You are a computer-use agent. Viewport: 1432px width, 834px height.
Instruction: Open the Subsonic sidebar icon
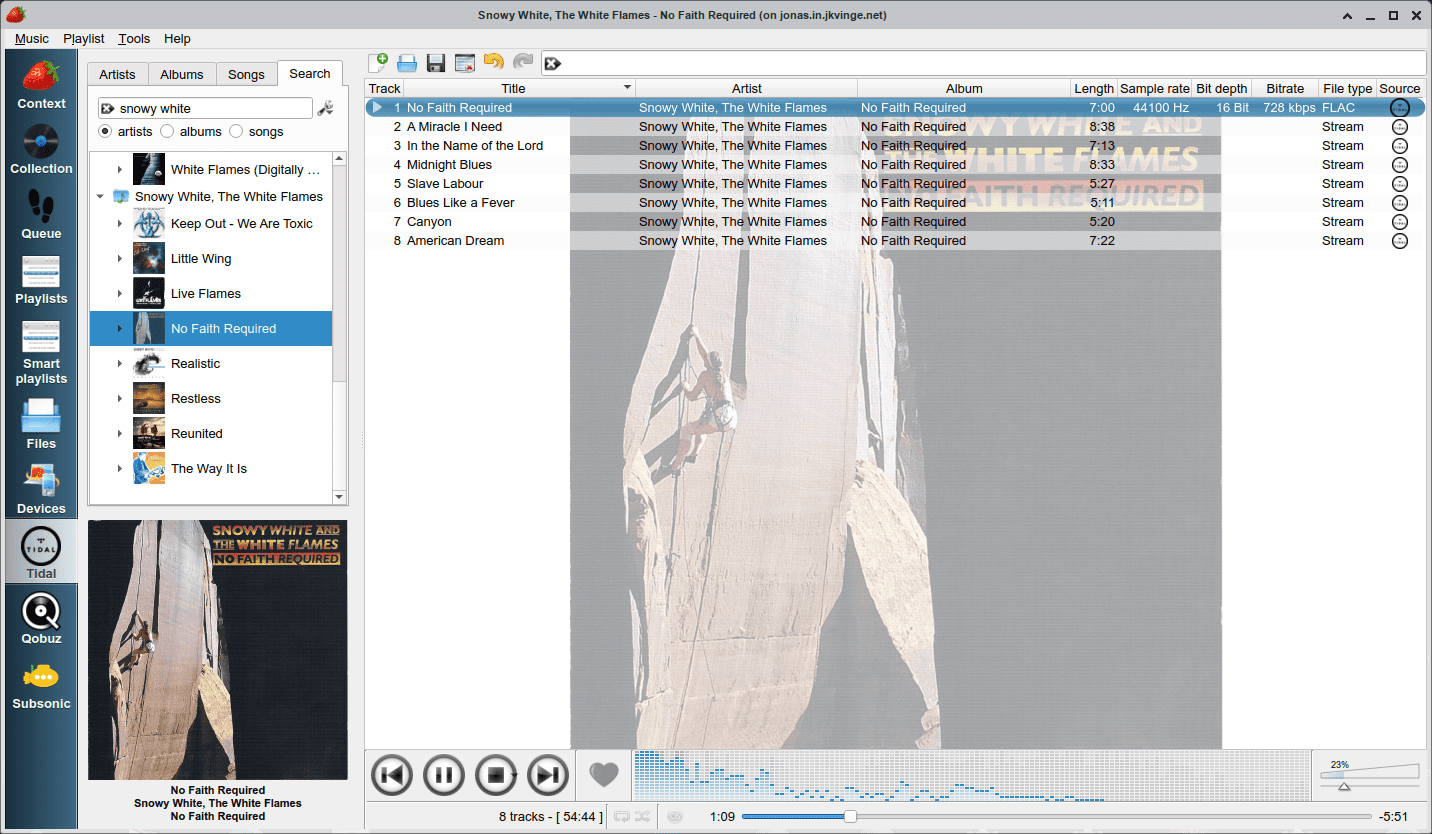[41, 677]
